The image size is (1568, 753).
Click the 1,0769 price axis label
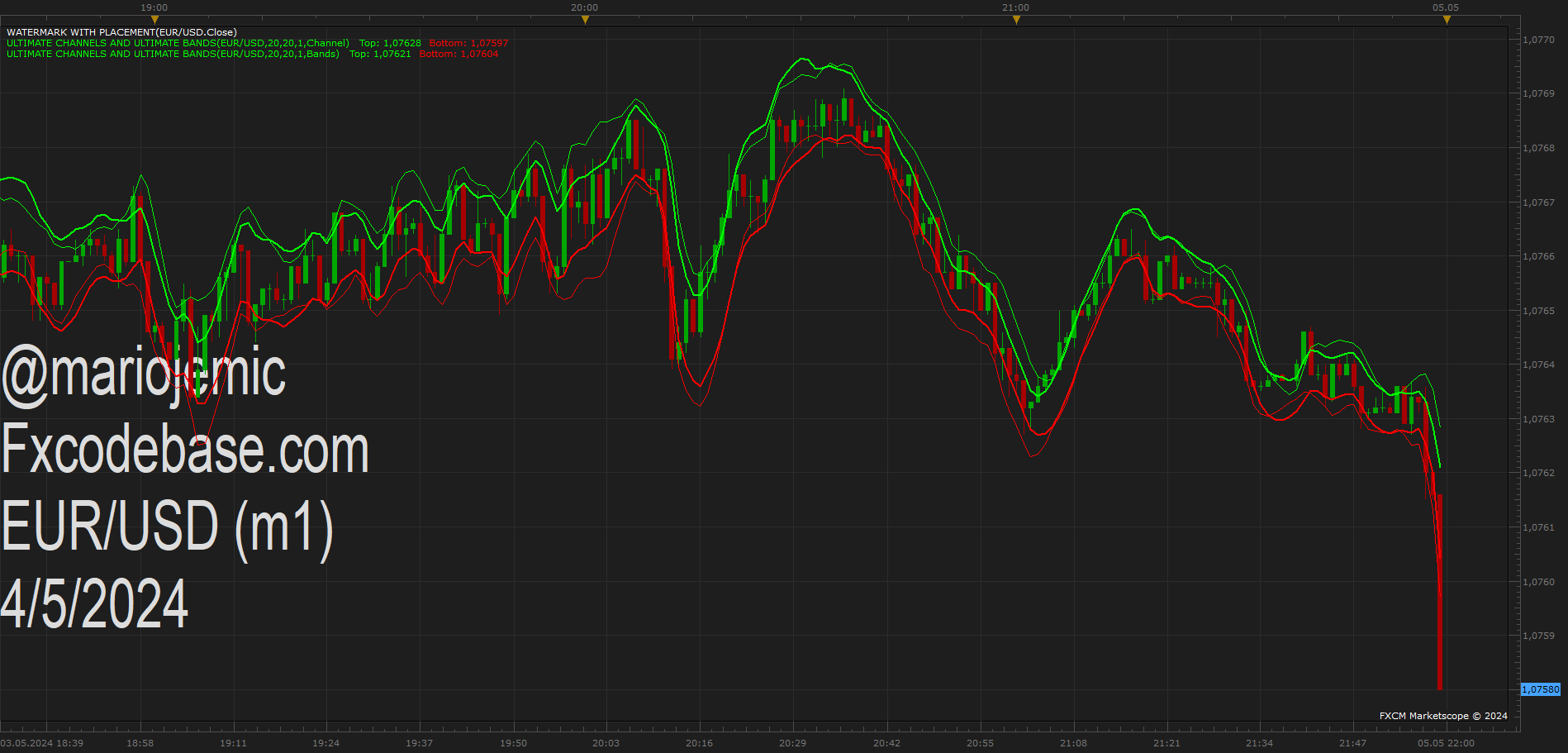point(1538,94)
